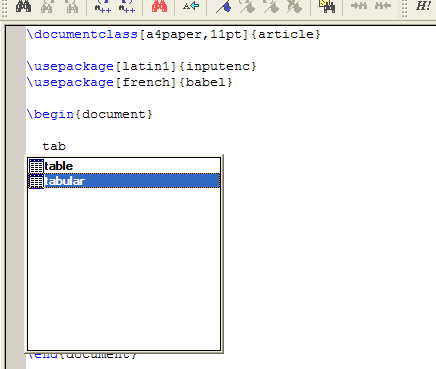Click the grayed right-pointing indent arrow icon
This screenshot has width=436, height=369.
click(359, 6)
